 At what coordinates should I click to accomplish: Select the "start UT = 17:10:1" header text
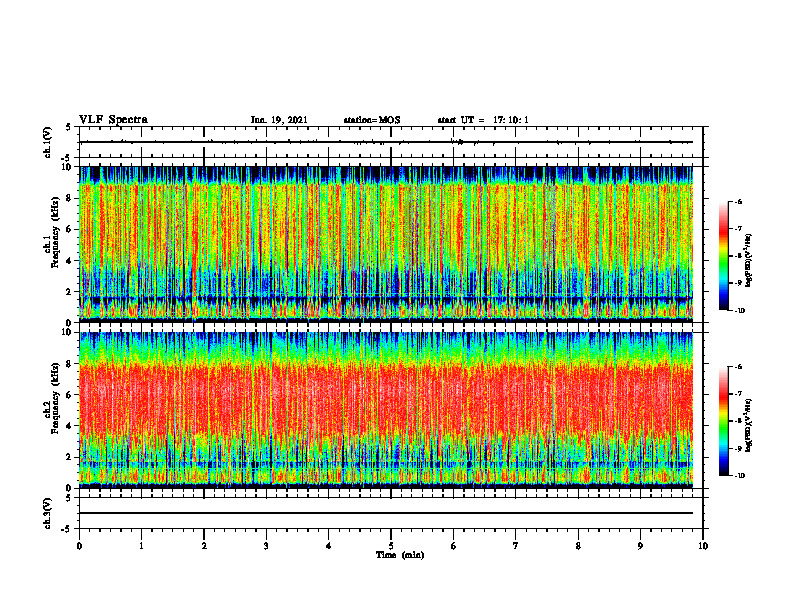[x=483, y=120]
